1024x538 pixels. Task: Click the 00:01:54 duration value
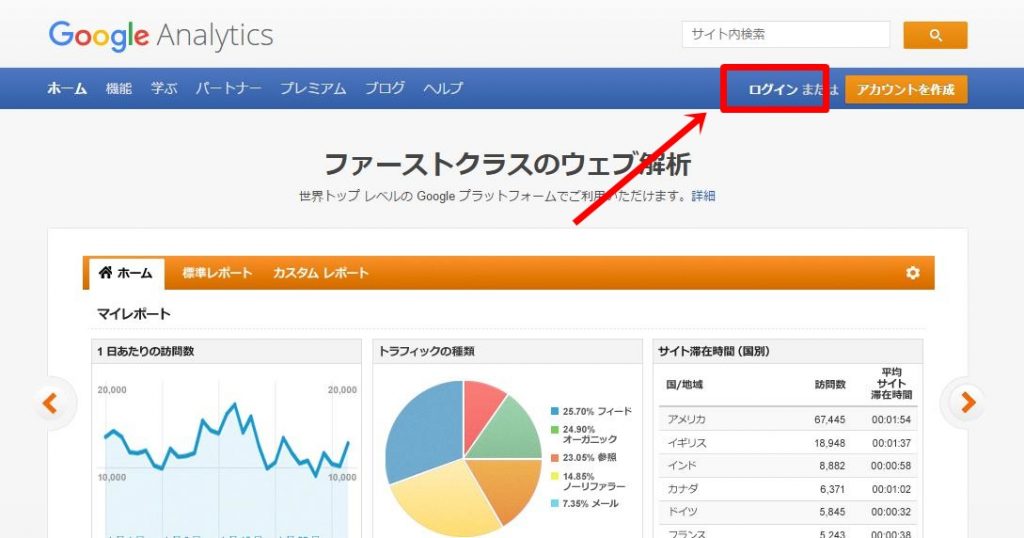tap(891, 420)
